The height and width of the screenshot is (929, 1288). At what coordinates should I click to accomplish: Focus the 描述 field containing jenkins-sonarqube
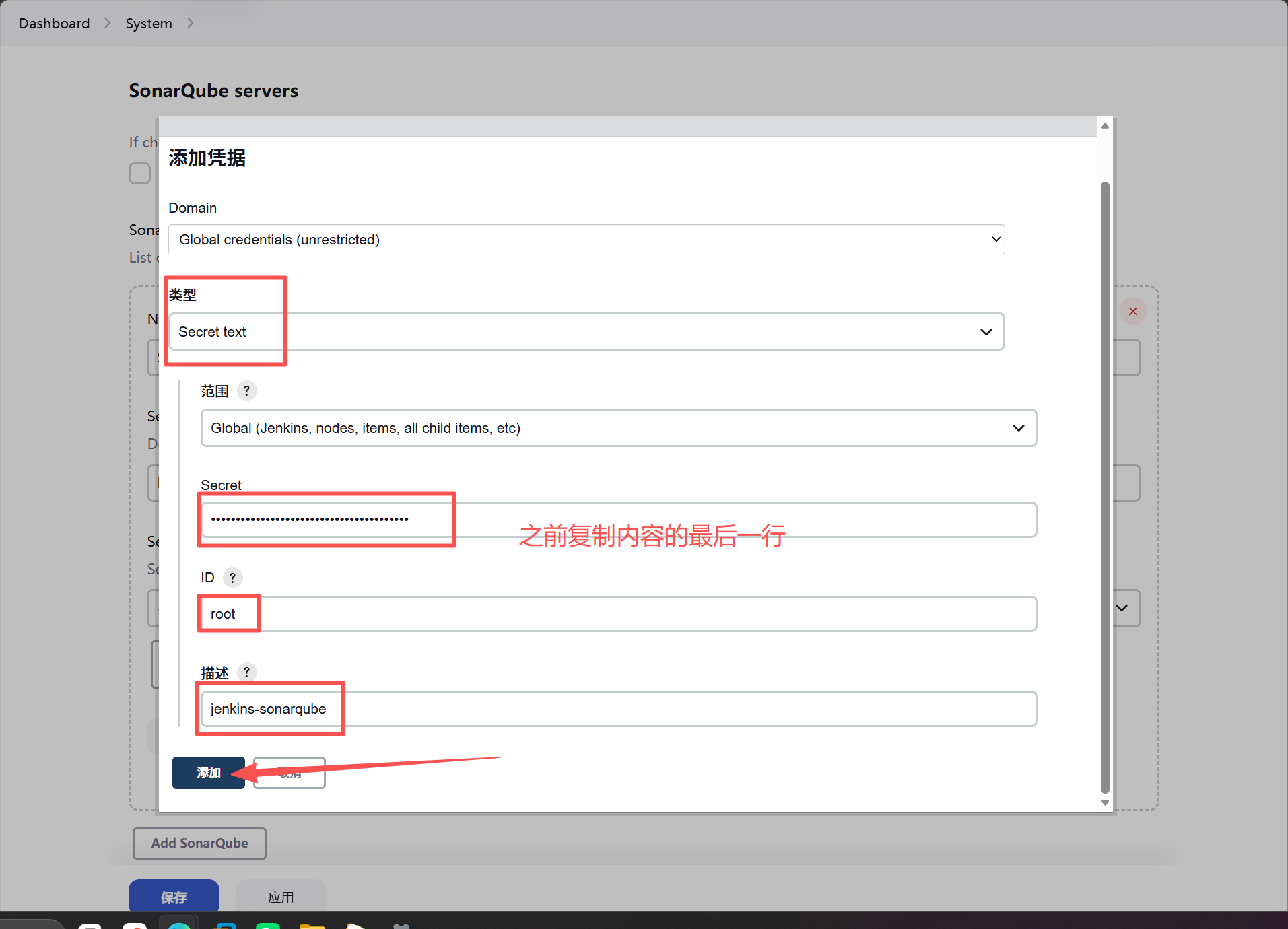[619, 709]
